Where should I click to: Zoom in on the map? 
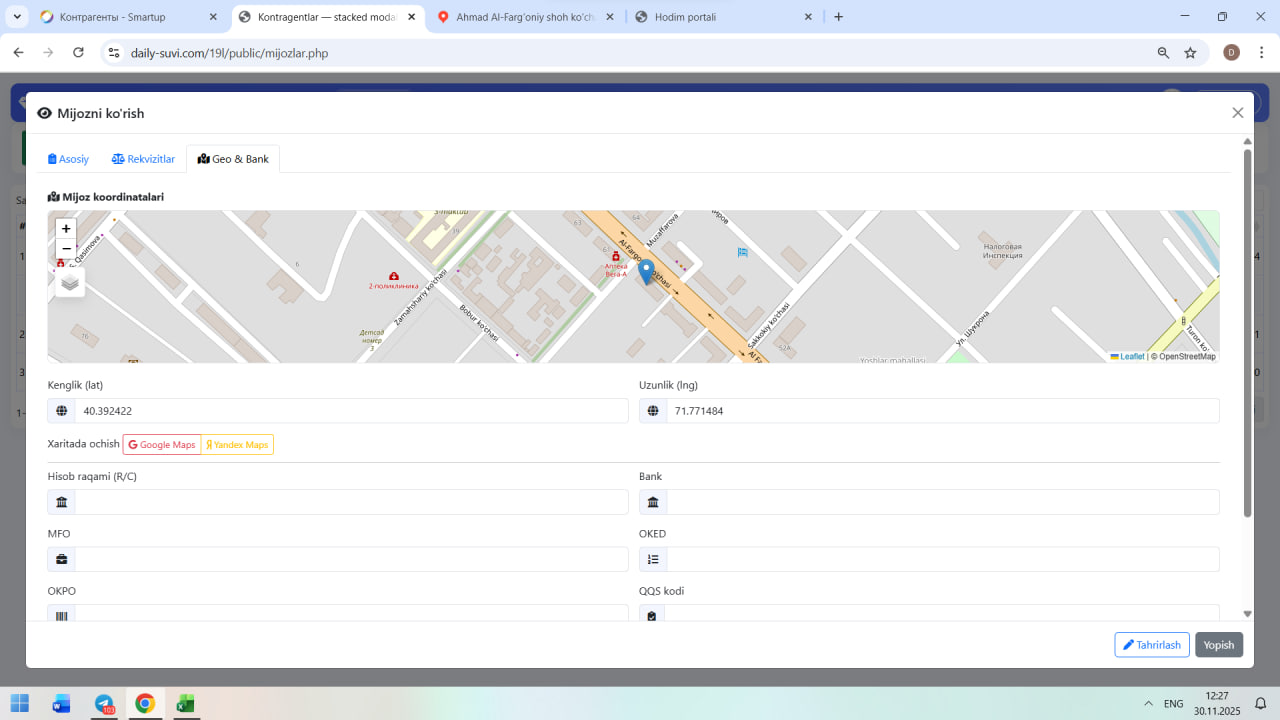[66, 229]
